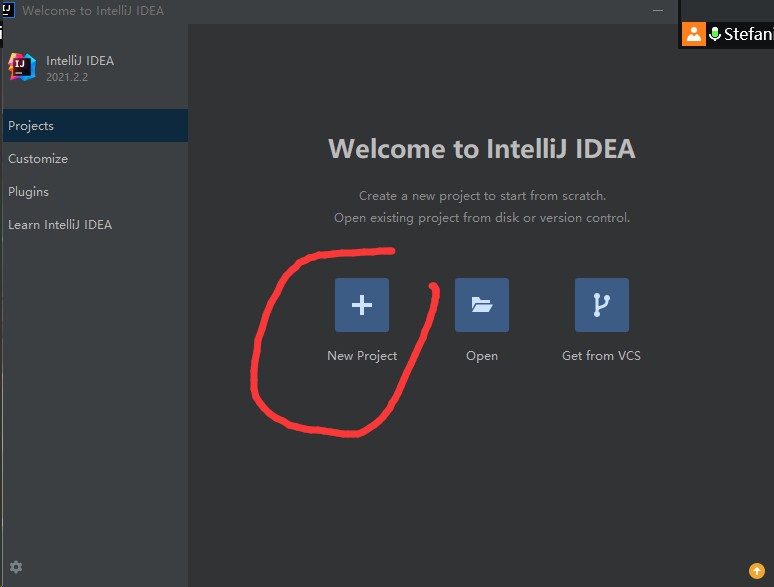This screenshot has height=587, width=774.
Task: Click the 2021.2.2 version text
Action: point(67,77)
